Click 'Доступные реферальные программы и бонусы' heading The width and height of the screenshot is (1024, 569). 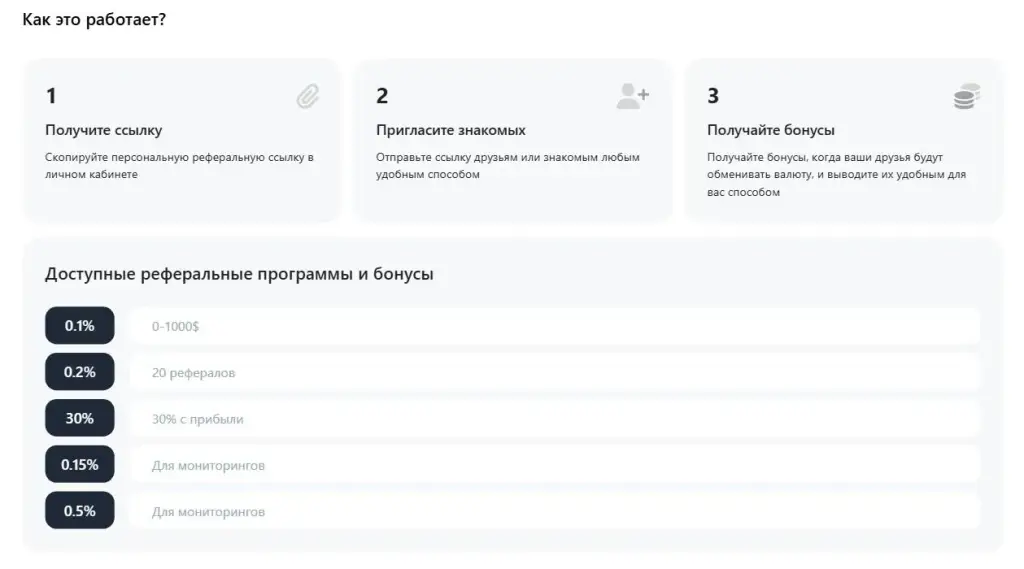coord(239,274)
